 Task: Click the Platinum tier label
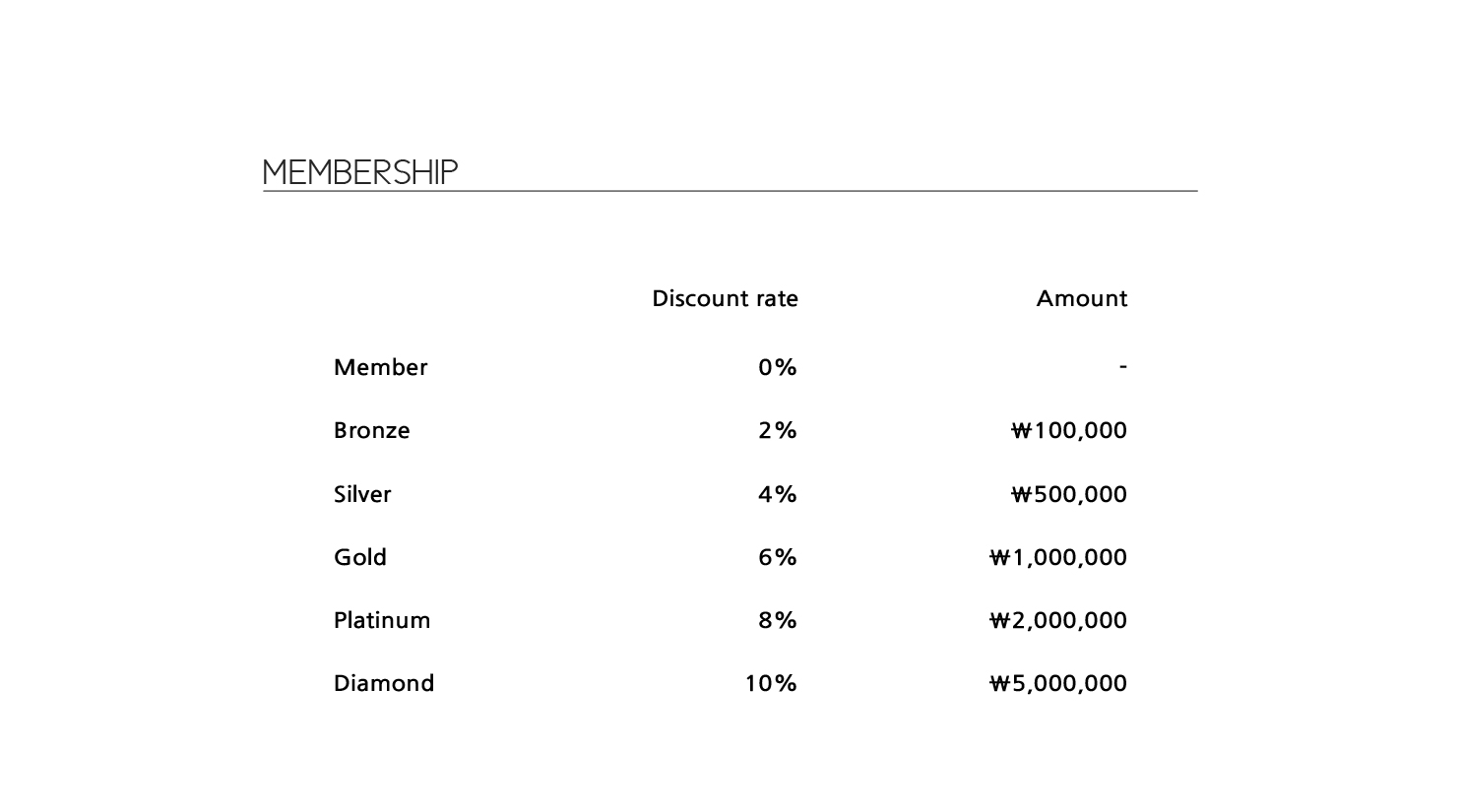[x=382, y=620]
